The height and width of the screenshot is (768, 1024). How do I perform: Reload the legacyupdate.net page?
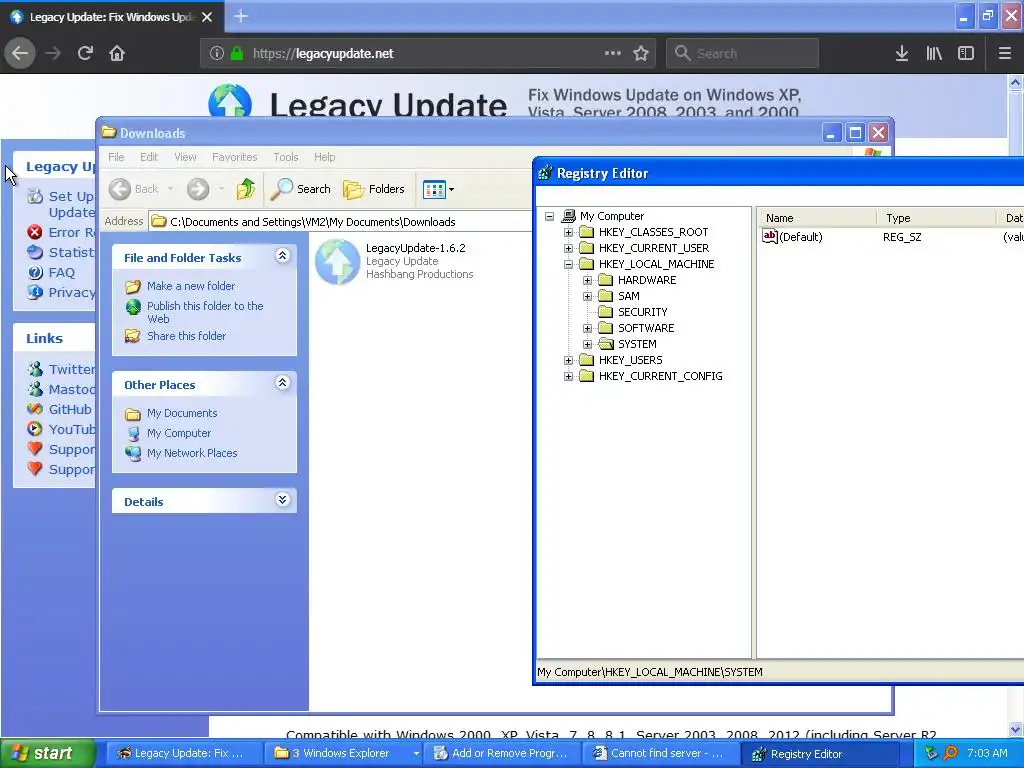85,54
